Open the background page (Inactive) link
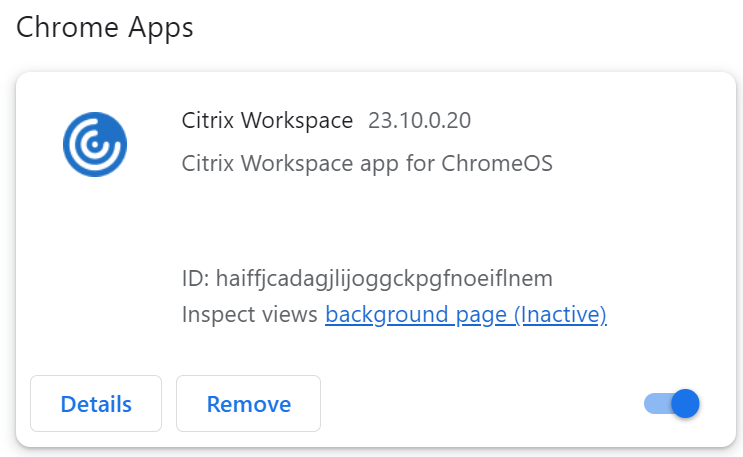Viewport: 743px width, 457px height. pyautogui.click(x=466, y=315)
